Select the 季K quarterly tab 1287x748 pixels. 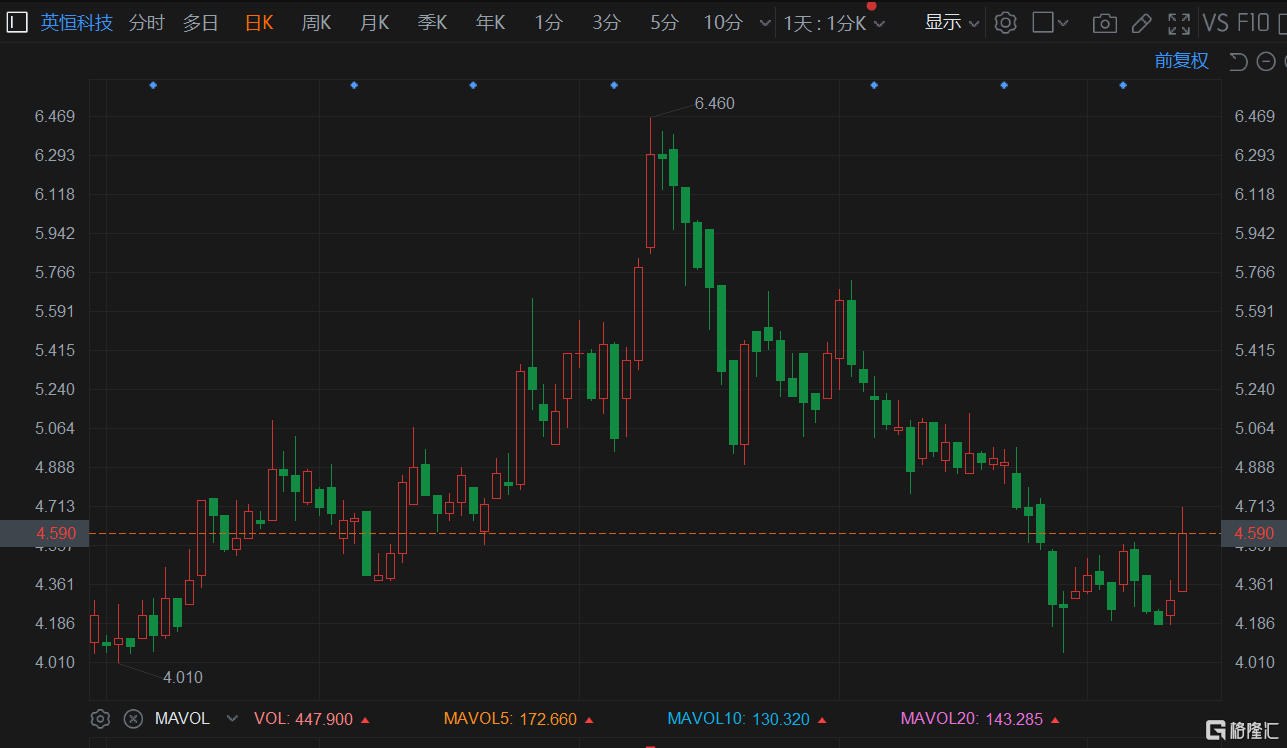coord(433,22)
